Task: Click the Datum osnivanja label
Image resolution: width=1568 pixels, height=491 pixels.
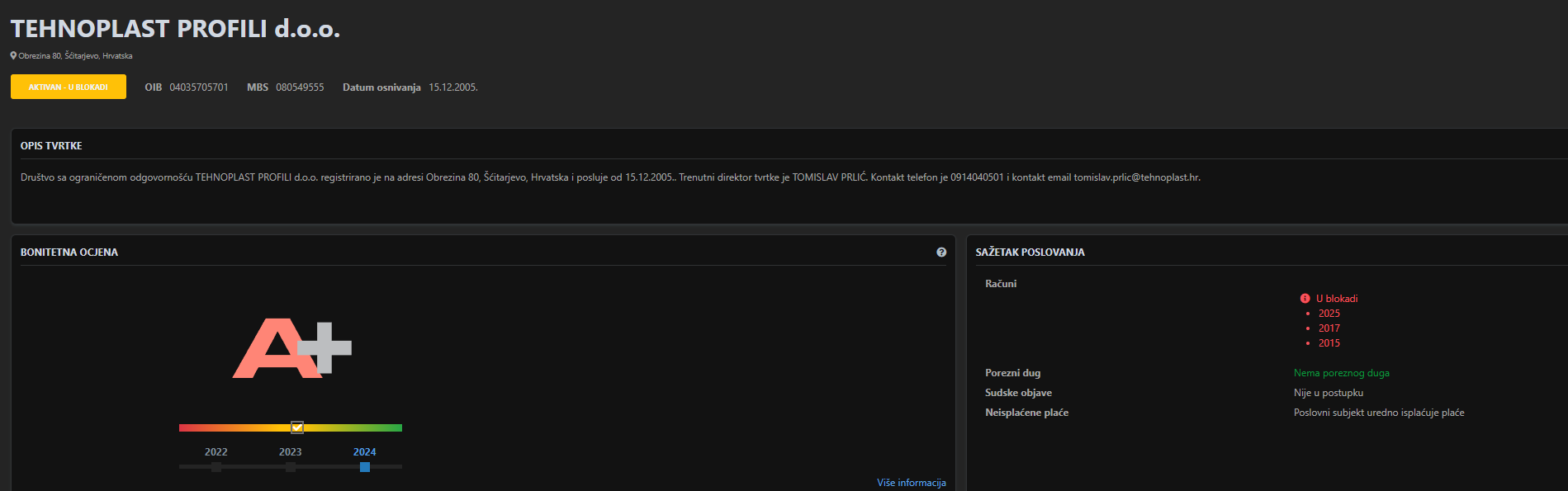Action: 381,87
